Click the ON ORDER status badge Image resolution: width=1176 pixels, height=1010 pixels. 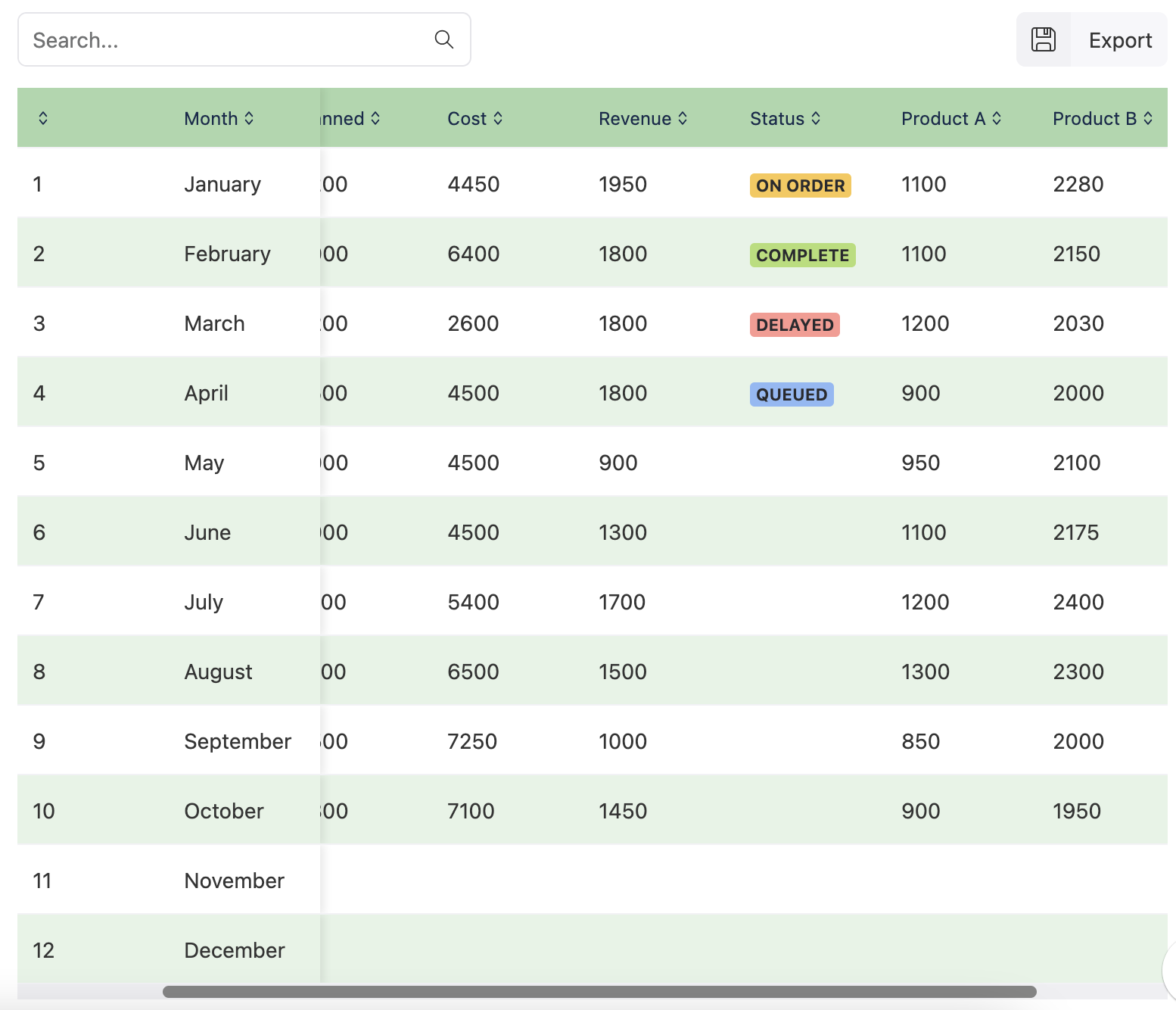(800, 185)
